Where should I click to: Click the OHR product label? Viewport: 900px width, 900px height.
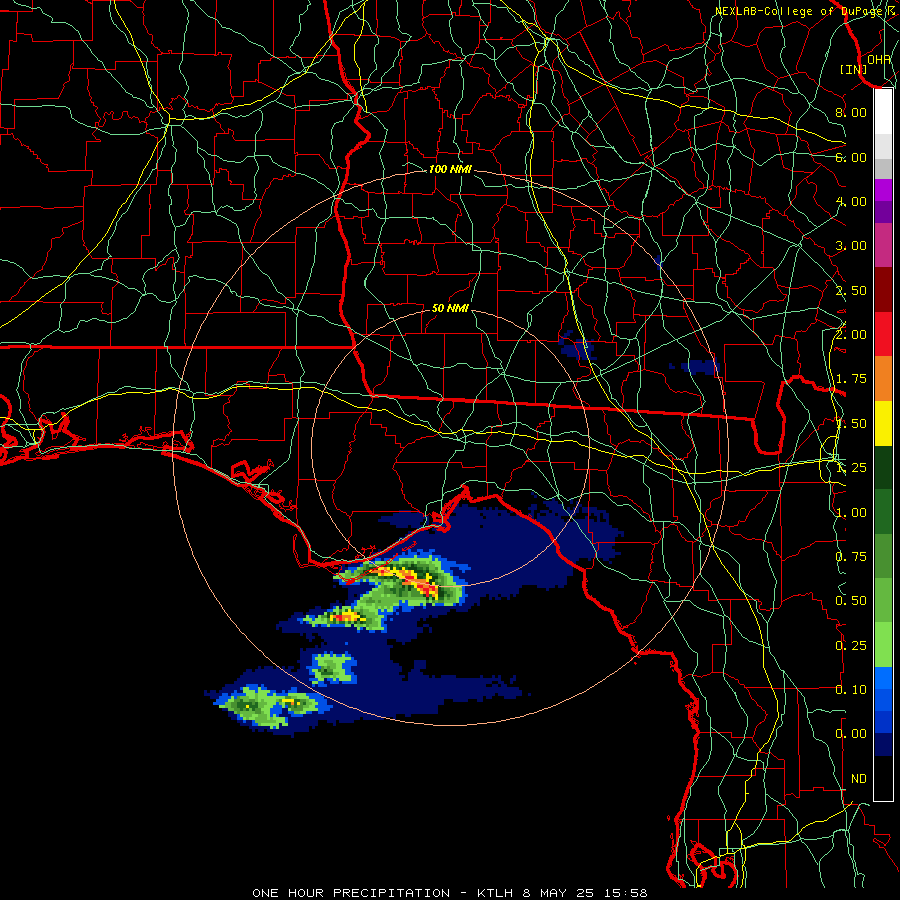(878, 59)
